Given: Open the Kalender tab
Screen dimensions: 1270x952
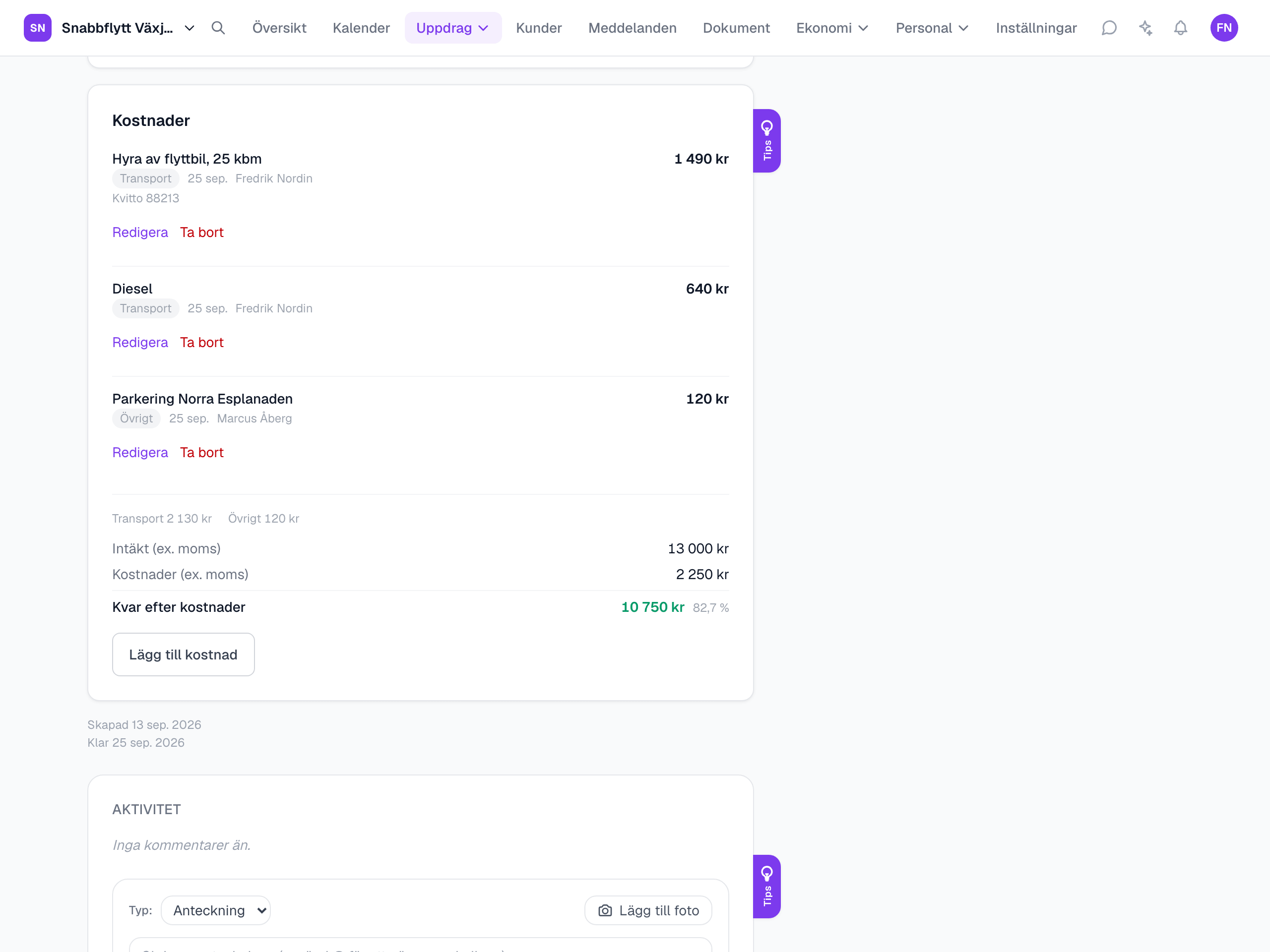Looking at the screenshot, I should pos(361,28).
